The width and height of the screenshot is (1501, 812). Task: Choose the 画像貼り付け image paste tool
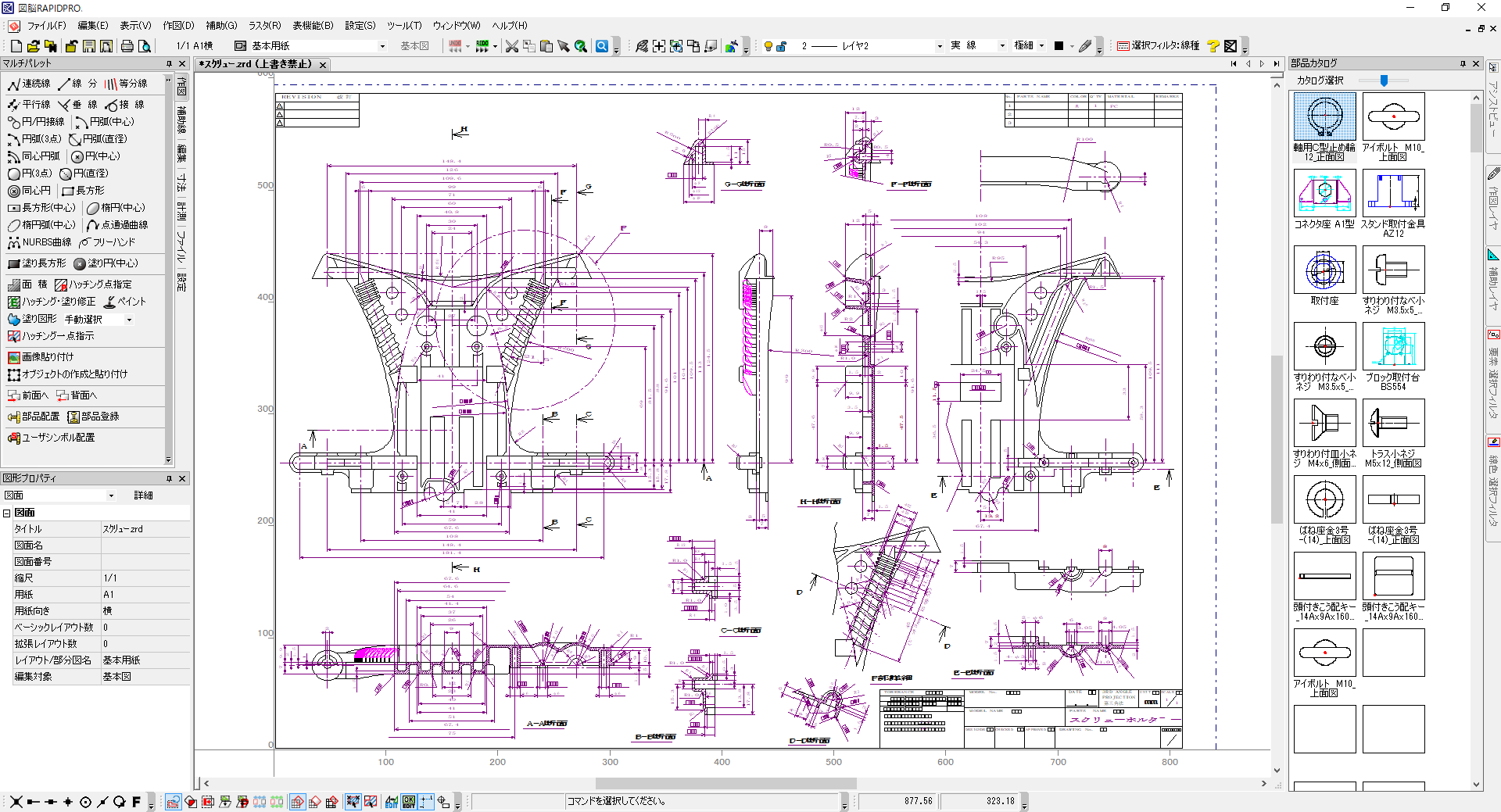41,357
